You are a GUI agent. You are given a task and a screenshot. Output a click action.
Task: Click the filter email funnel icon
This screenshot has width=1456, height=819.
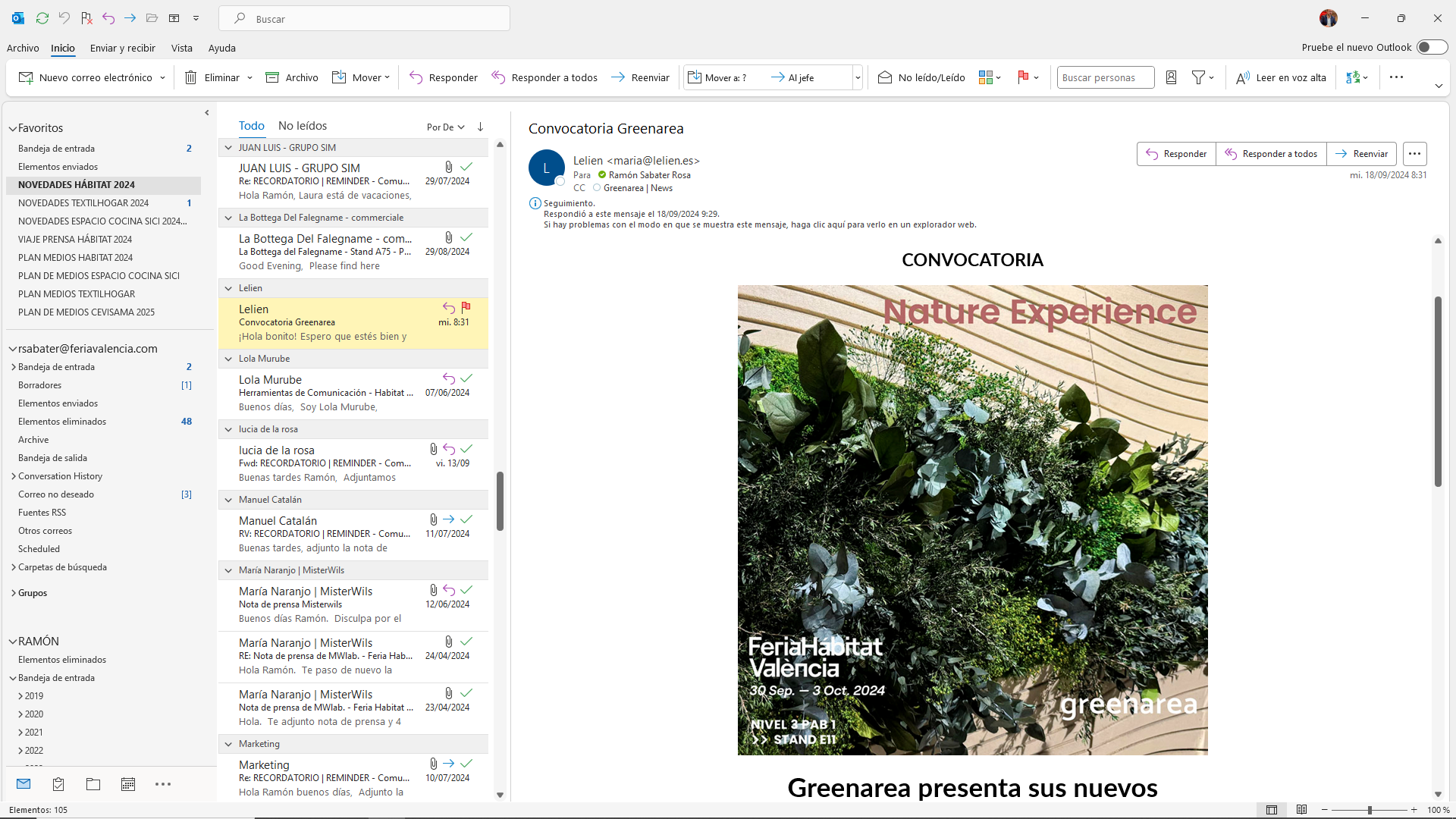click(x=1198, y=77)
